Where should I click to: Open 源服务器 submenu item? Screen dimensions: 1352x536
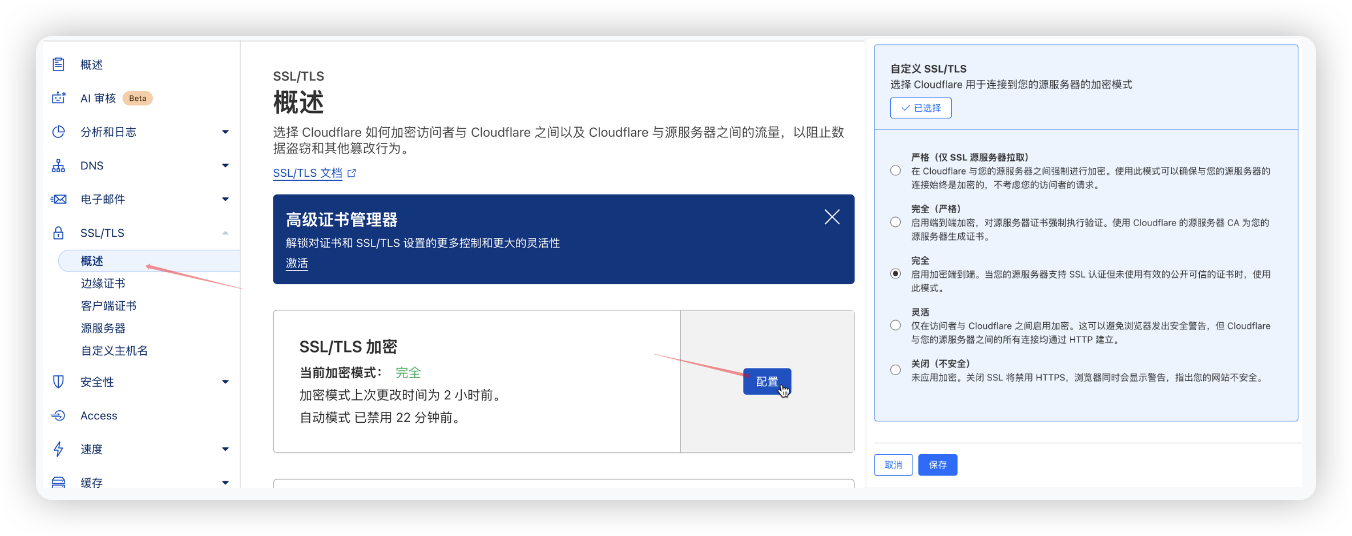click(x=103, y=328)
